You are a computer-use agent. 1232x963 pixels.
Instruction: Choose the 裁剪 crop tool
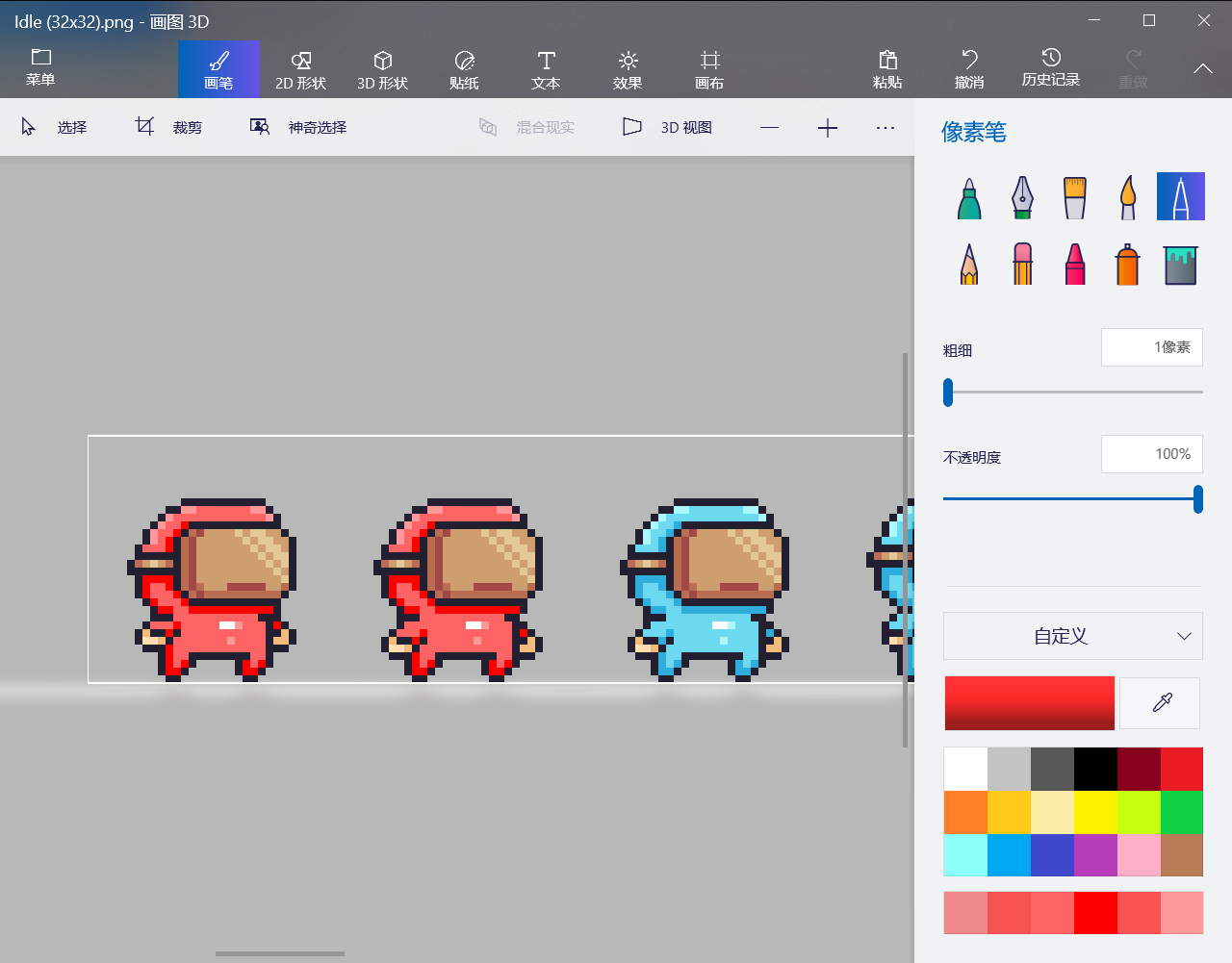[x=169, y=127]
